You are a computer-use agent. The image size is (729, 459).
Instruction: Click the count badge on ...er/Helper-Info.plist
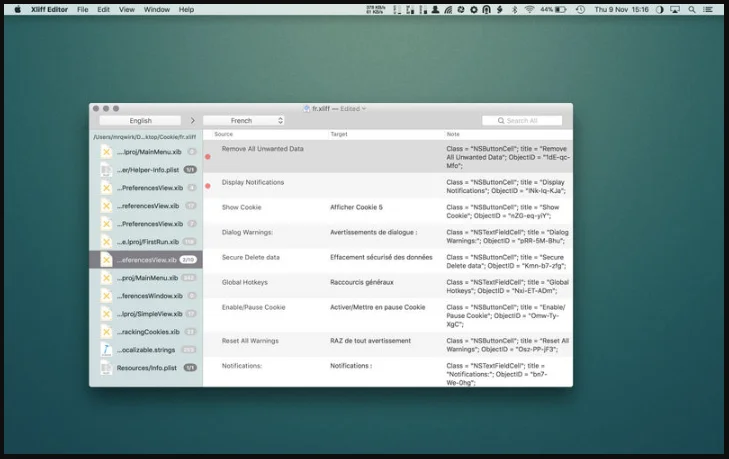tap(190, 170)
